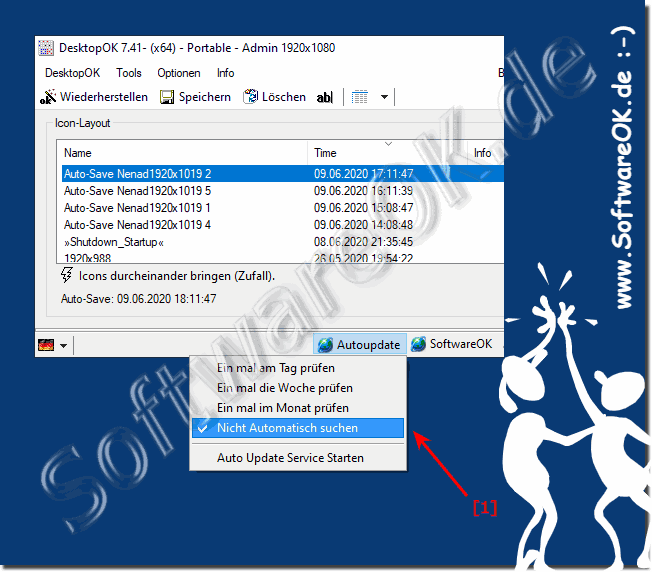Click the Speichern floppy disk icon
This screenshot has width=652, height=572.
click(x=167, y=97)
